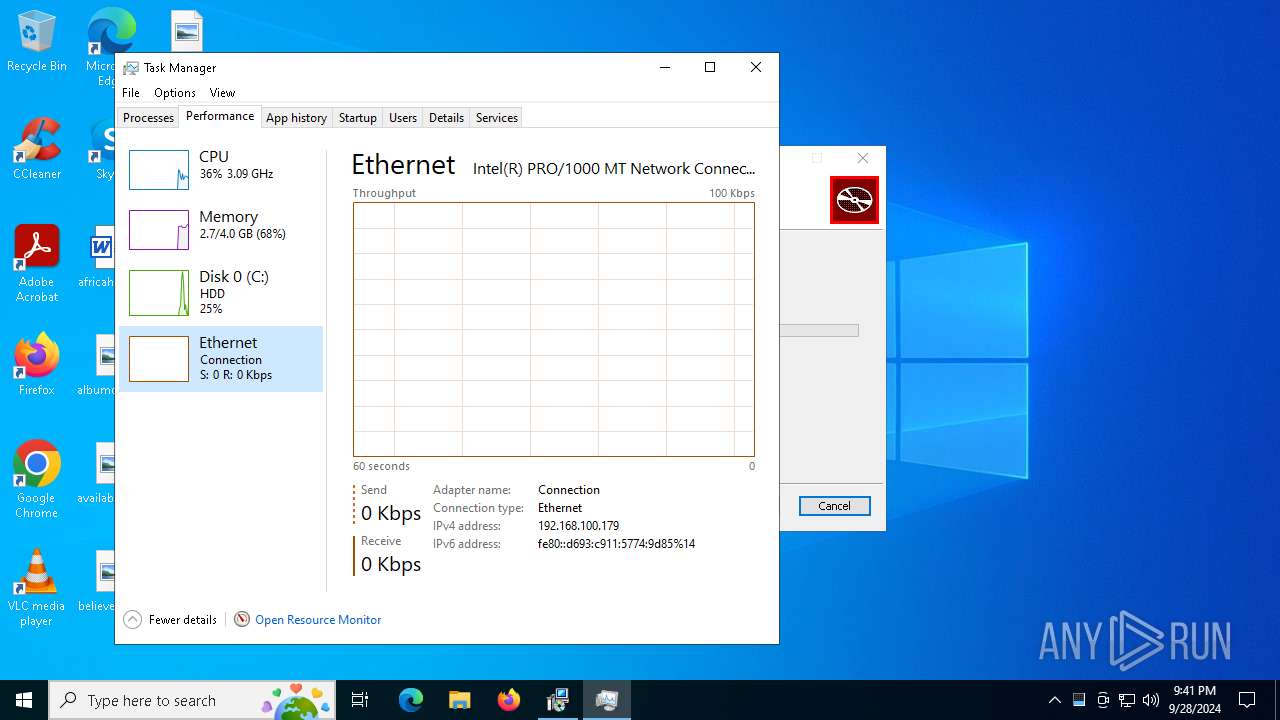This screenshot has width=1280, height=720.
Task: Launch Firefox from the taskbar
Action: coord(509,700)
